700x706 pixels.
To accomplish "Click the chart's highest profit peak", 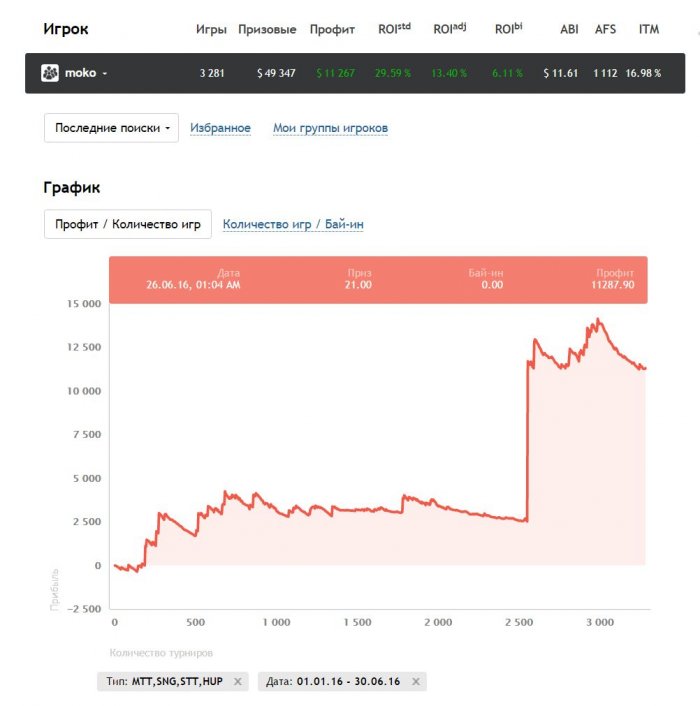I will [x=598, y=319].
